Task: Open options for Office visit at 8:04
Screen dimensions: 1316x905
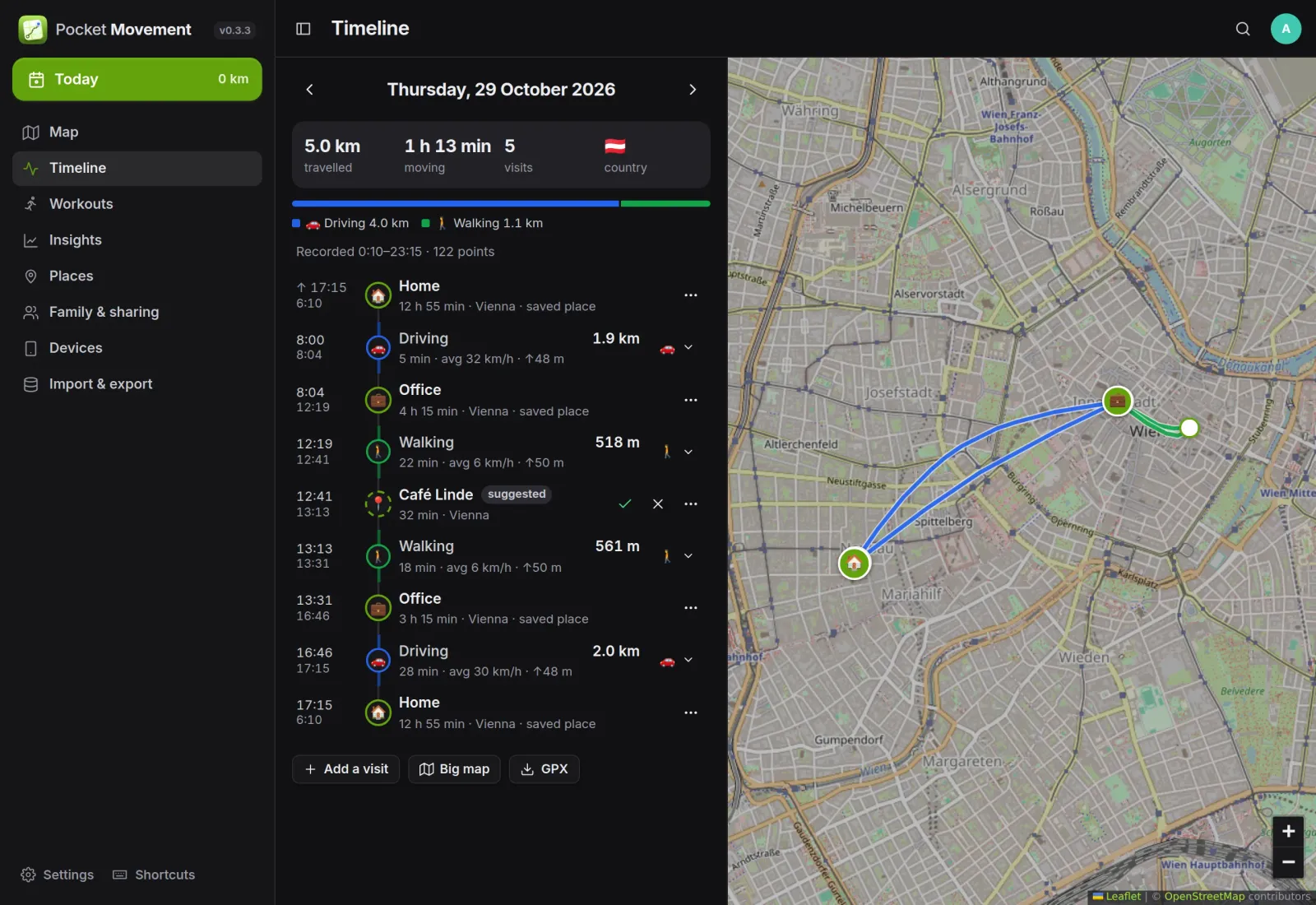Action: (691, 400)
